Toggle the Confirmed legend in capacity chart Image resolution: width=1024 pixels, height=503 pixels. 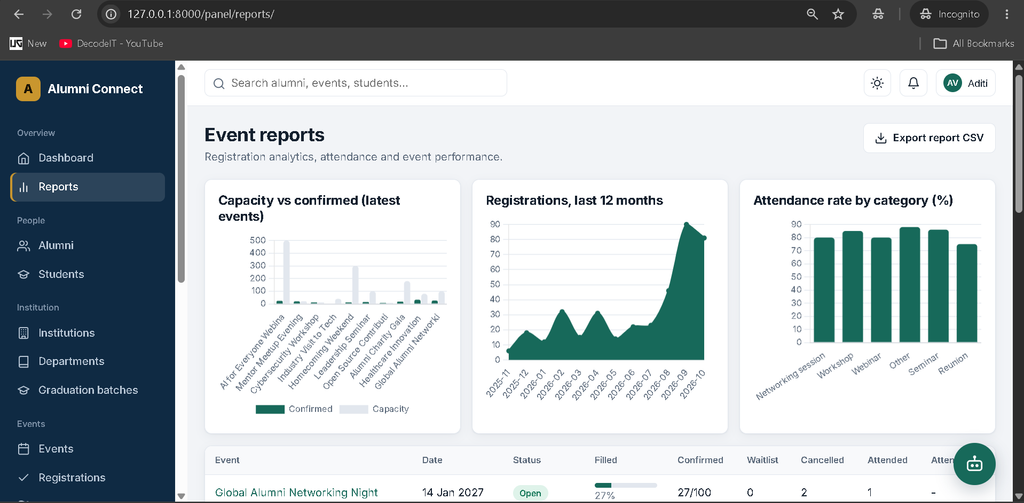pos(294,409)
